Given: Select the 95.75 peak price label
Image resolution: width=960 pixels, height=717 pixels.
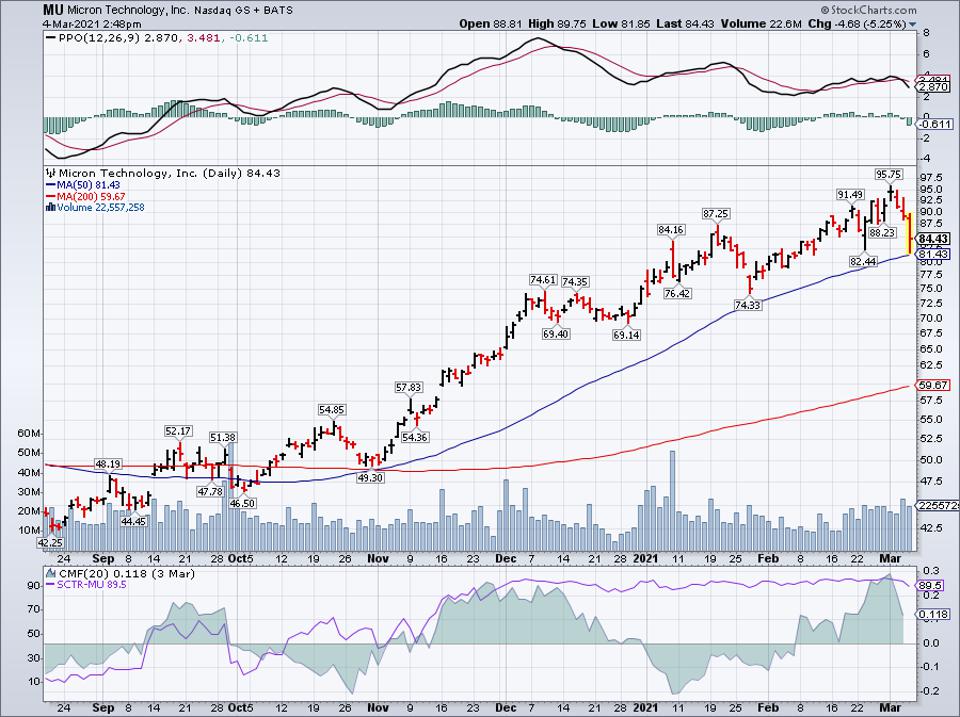Looking at the screenshot, I should pos(889,173).
